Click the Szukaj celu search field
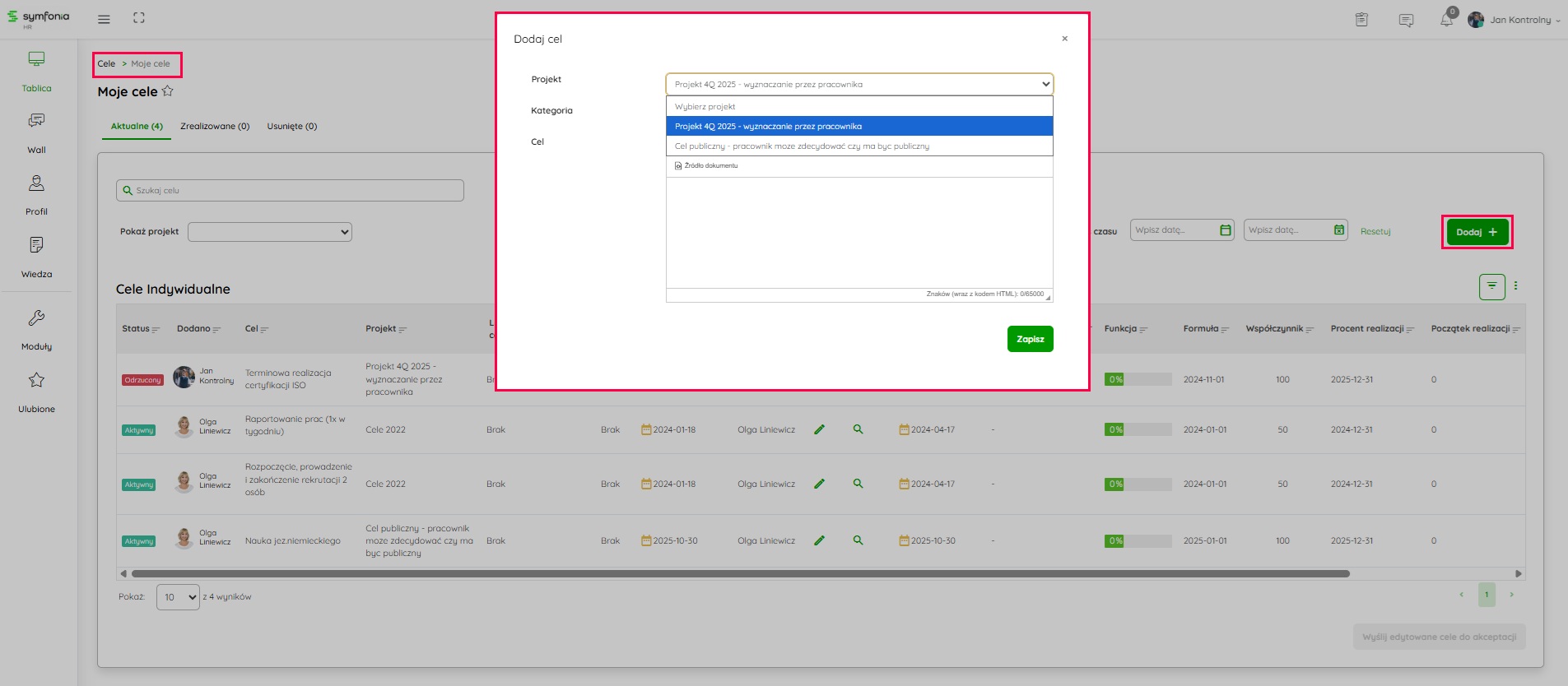 click(290, 191)
